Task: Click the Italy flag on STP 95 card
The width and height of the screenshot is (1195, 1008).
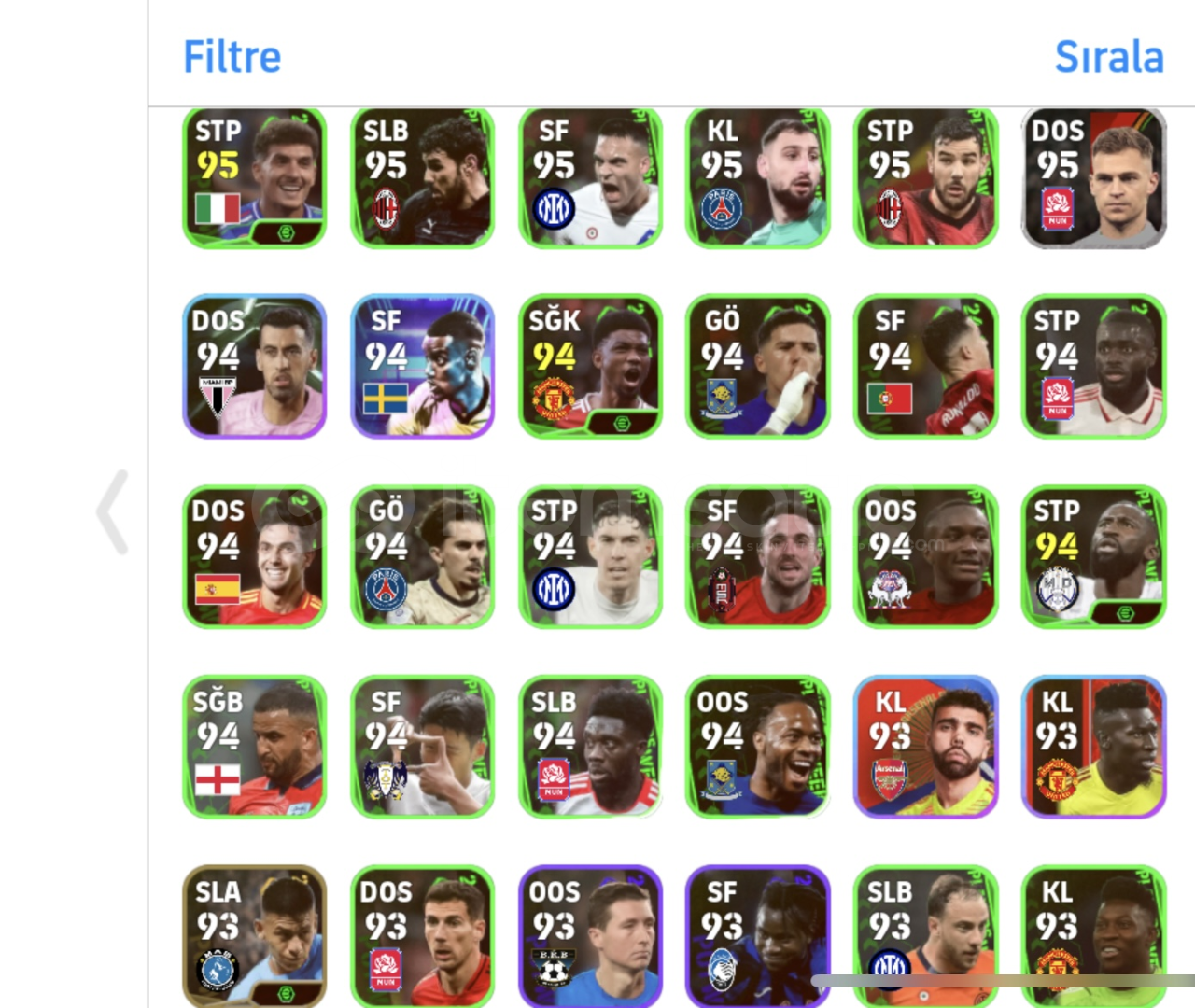Action: tap(218, 208)
